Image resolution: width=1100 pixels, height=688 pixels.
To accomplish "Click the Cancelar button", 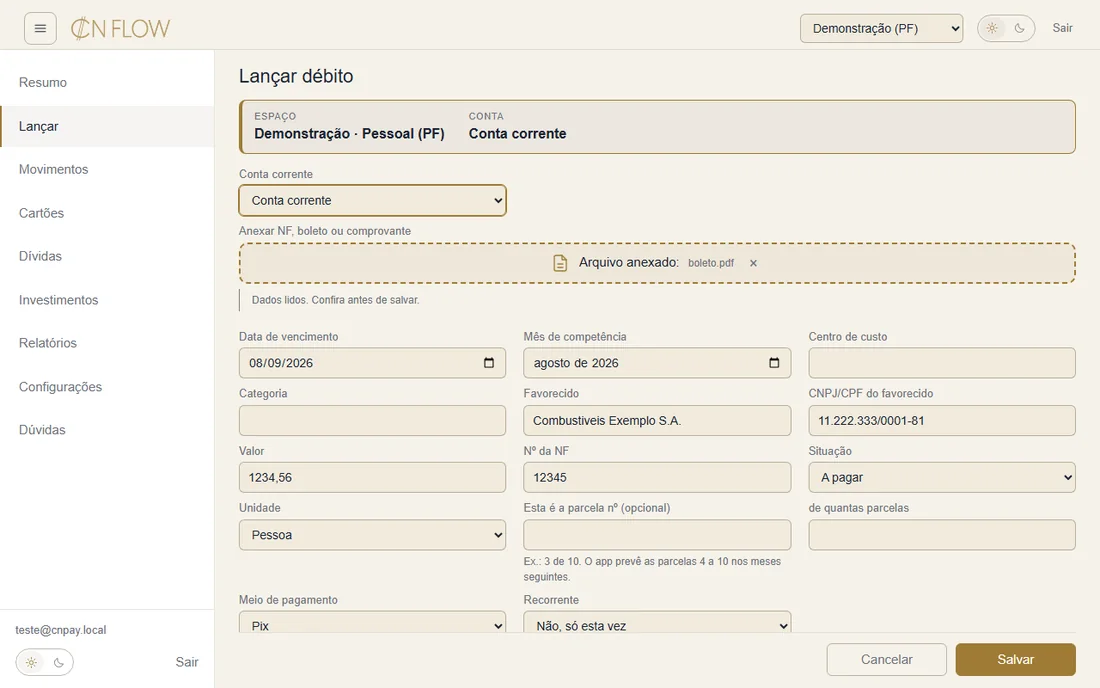I will click(887, 660).
